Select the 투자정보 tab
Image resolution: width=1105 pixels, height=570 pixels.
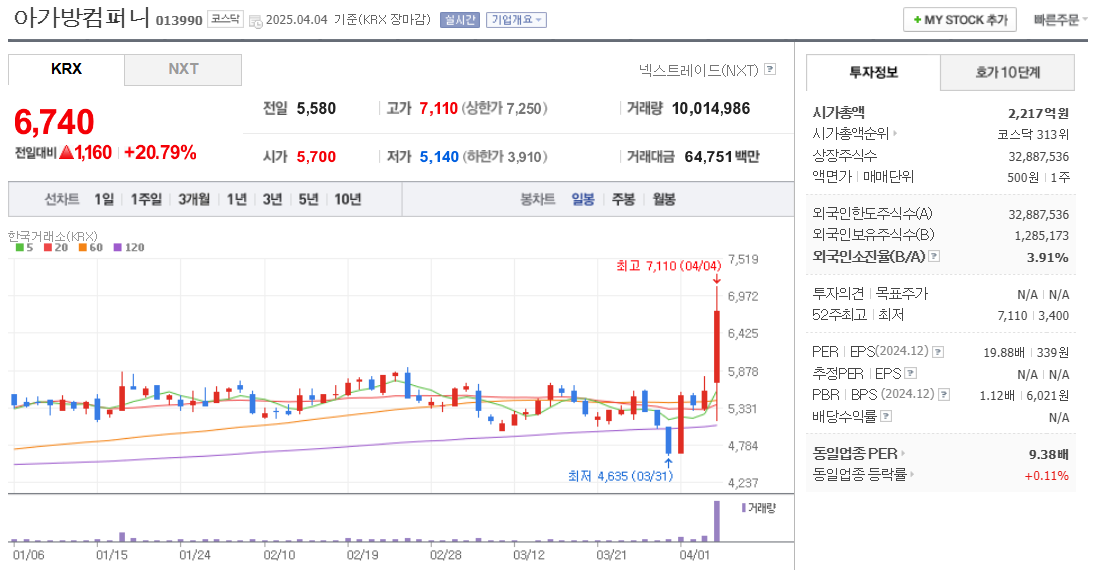(873, 73)
